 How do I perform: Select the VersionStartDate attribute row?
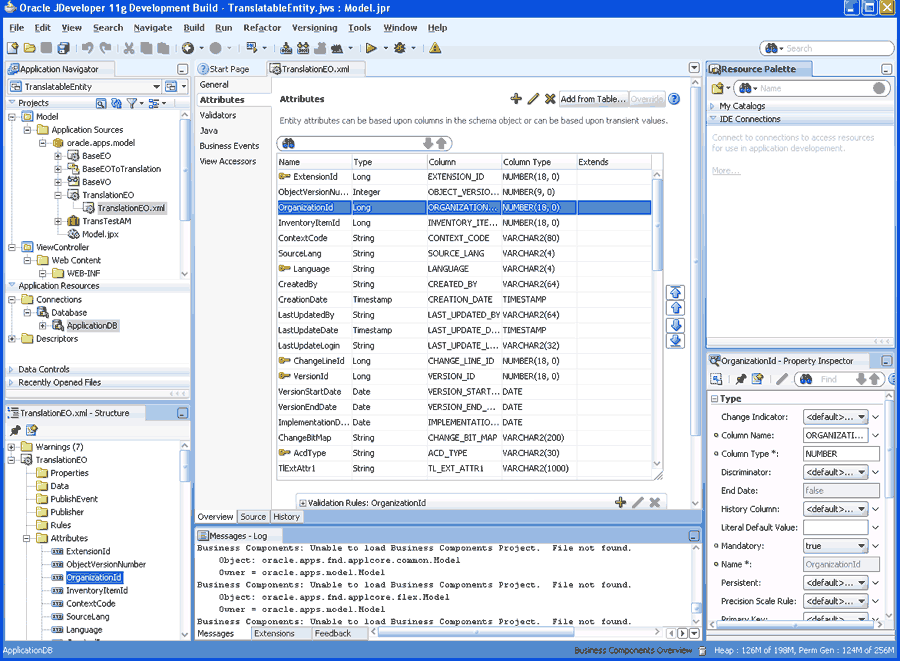[464, 392]
